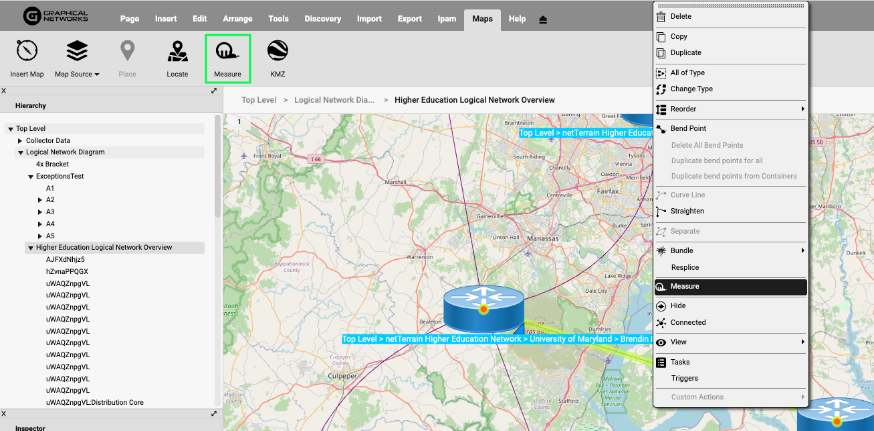Click the Top Level breadcrumb link
The height and width of the screenshot is (431, 874).
[x=258, y=100]
